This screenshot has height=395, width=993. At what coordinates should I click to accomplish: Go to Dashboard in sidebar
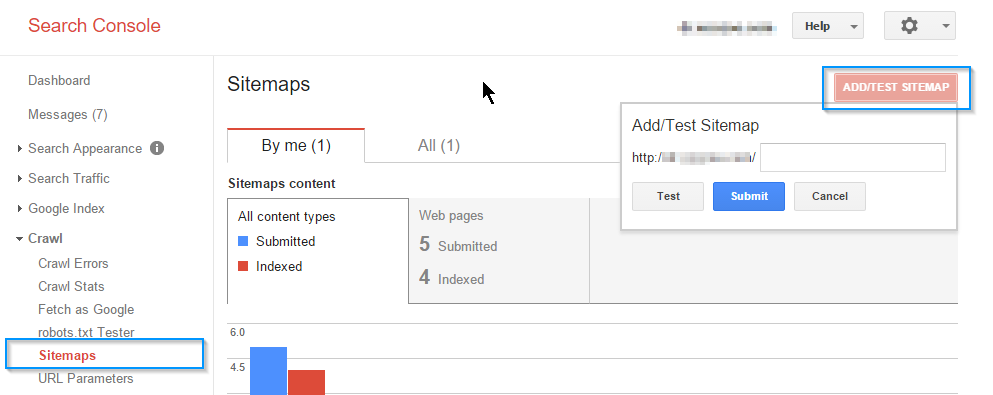[59, 80]
